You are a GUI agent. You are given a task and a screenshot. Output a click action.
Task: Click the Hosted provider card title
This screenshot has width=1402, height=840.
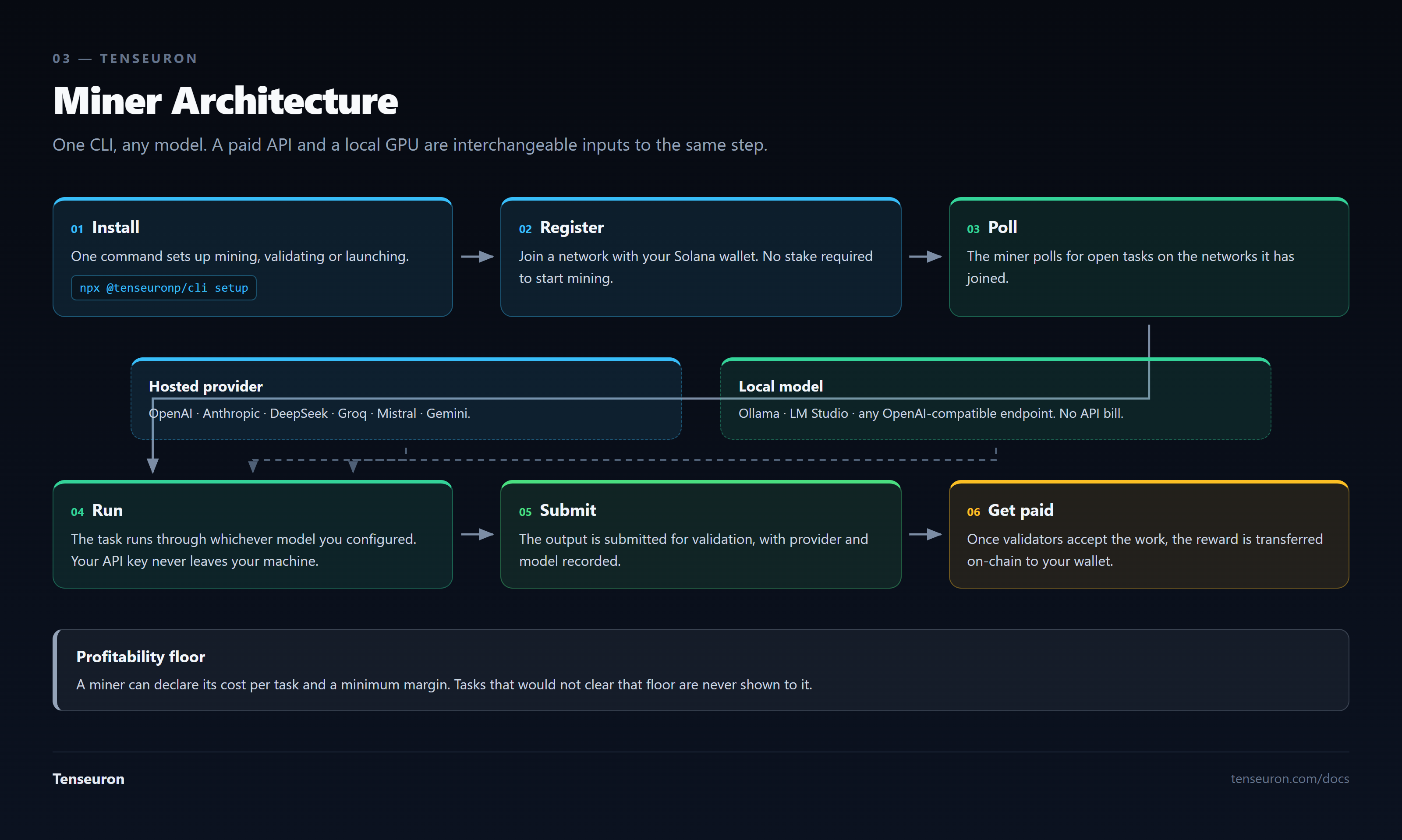[x=205, y=387]
